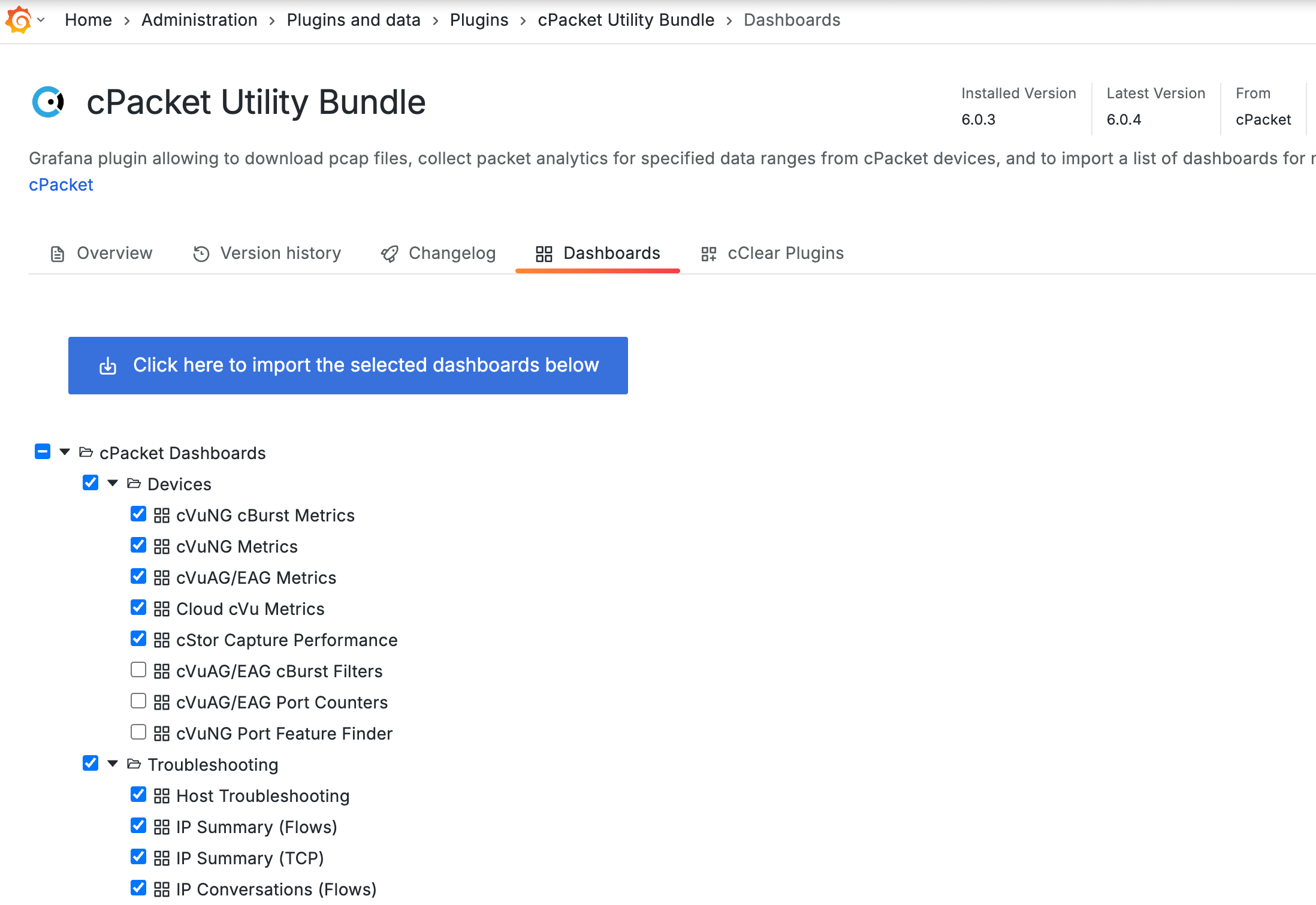The width and height of the screenshot is (1316, 905).
Task: Click the Latest Version value 6.0.4
Action: (1124, 120)
